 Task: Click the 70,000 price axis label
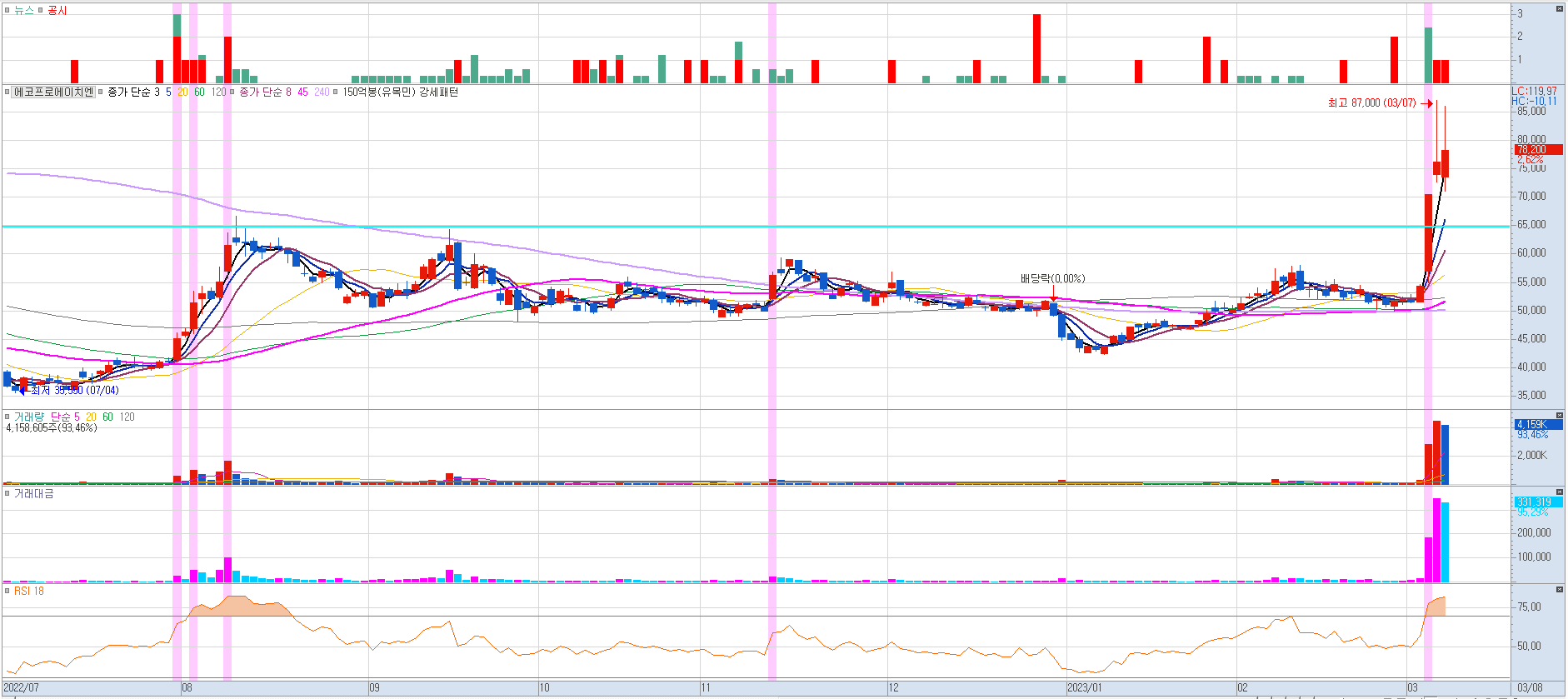click(x=1531, y=197)
